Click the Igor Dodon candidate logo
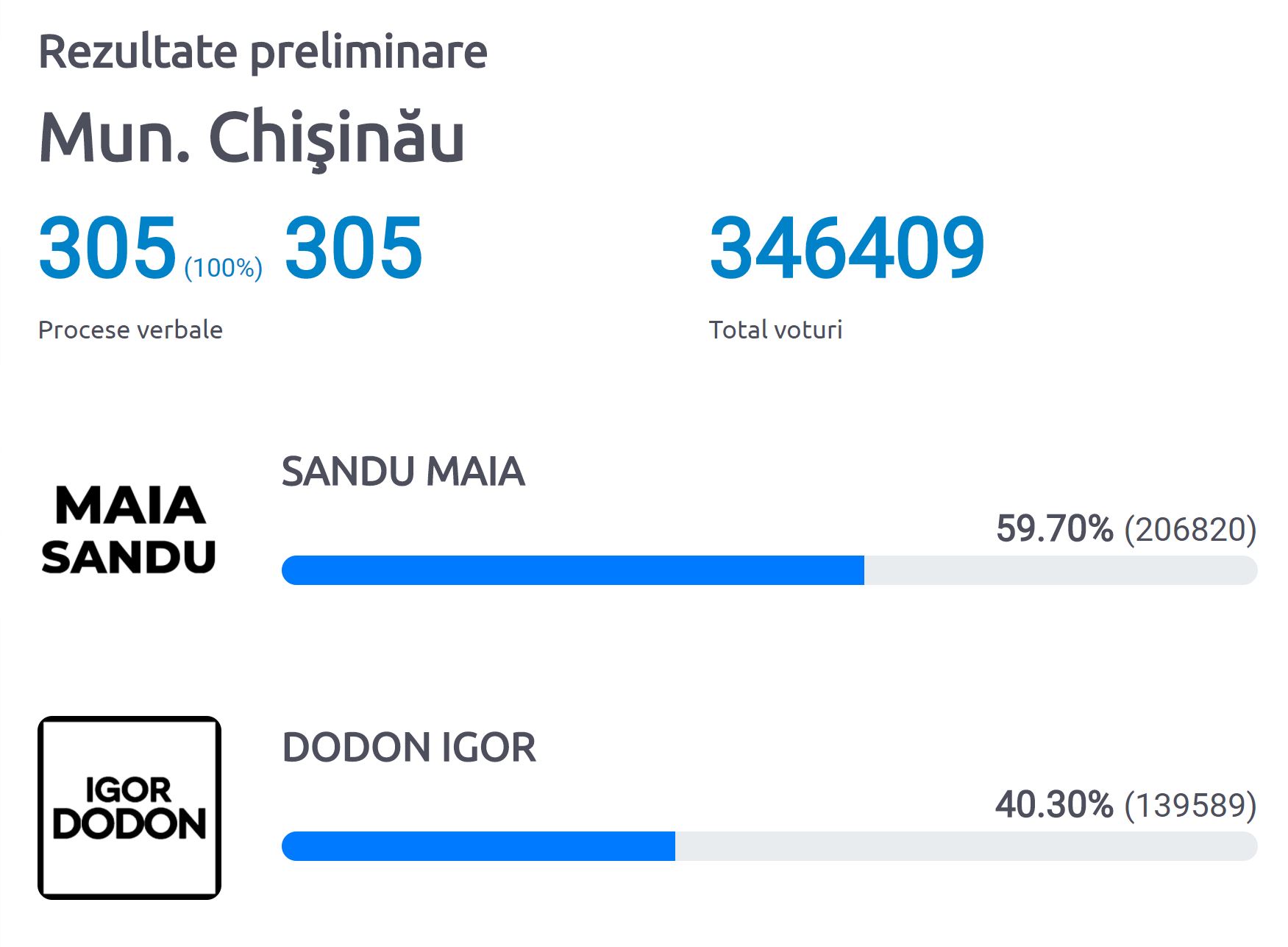The image size is (1288, 947). click(x=129, y=808)
